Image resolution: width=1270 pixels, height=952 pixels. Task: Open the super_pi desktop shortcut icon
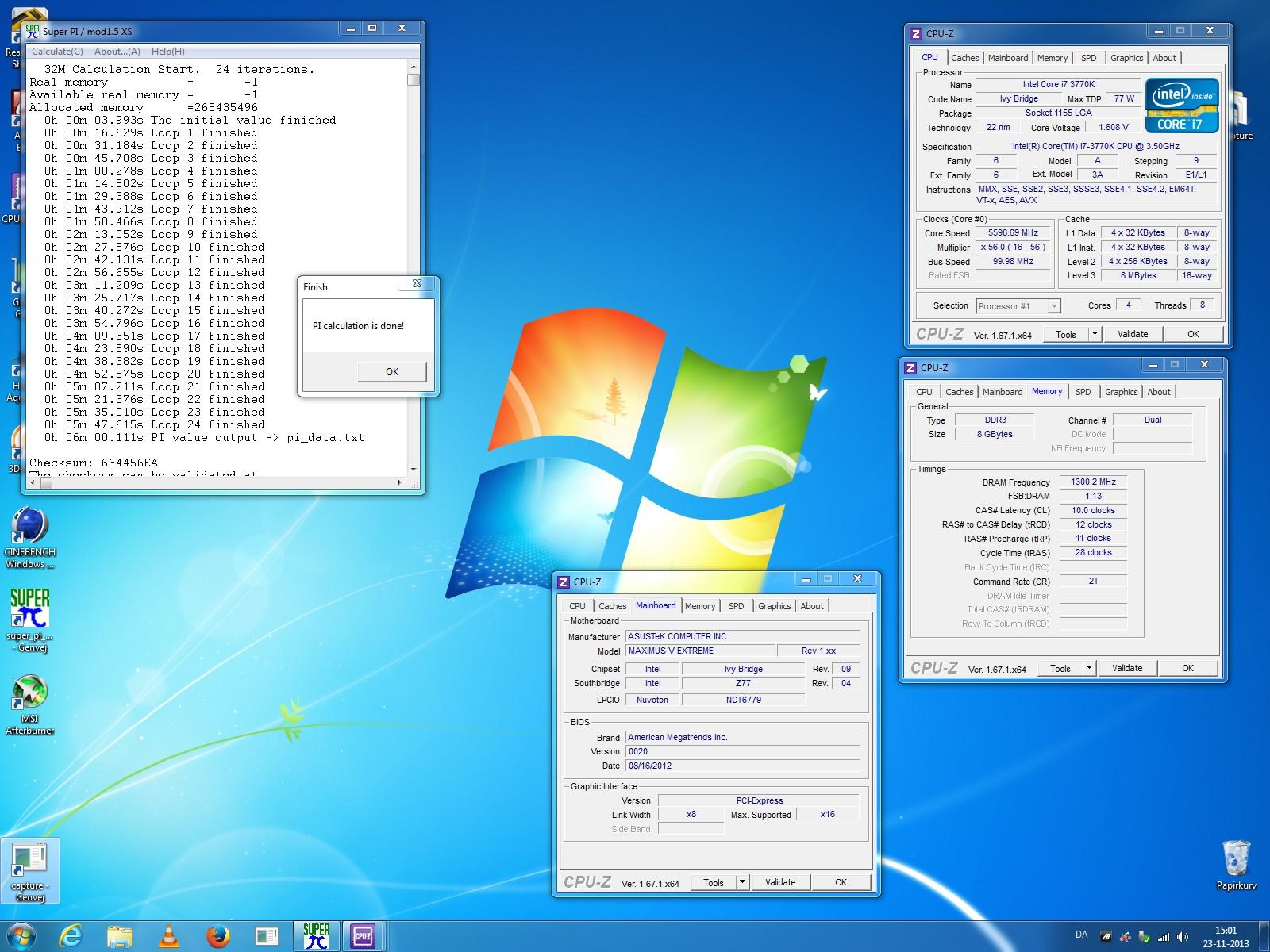pos(30,620)
